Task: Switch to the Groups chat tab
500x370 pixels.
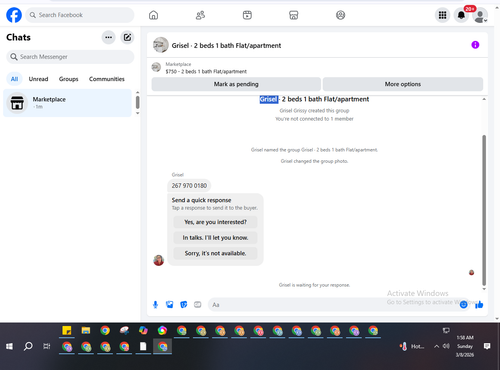Action: tap(68, 79)
